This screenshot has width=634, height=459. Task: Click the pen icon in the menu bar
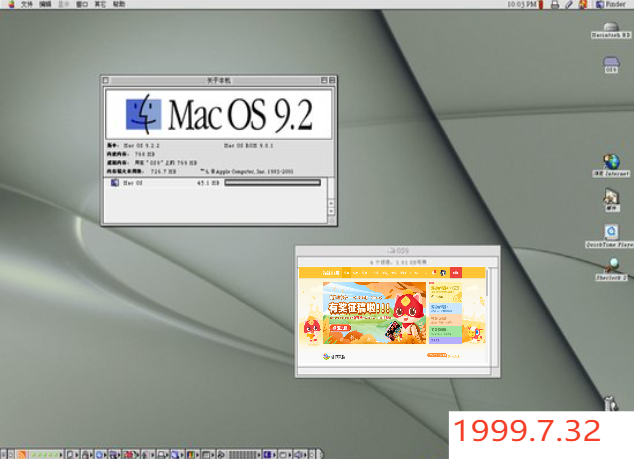click(568, 4)
